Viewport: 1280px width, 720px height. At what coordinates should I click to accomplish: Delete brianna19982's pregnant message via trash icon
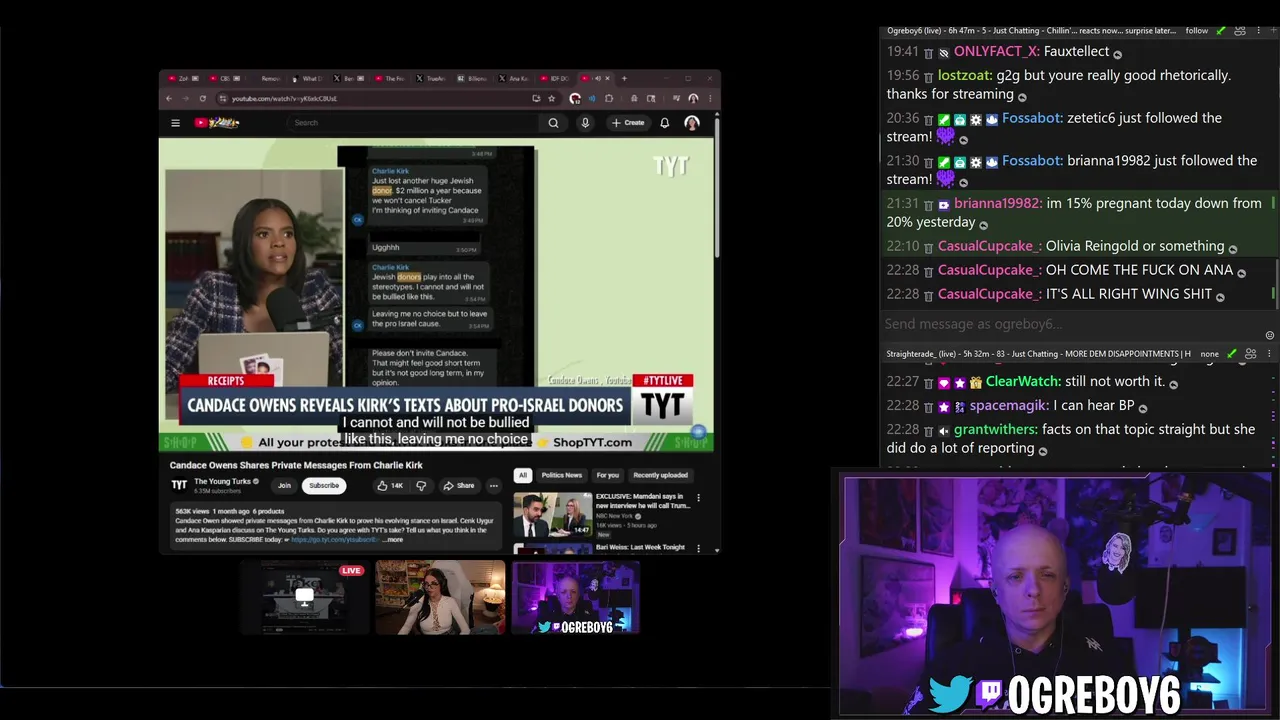click(x=928, y=204)
